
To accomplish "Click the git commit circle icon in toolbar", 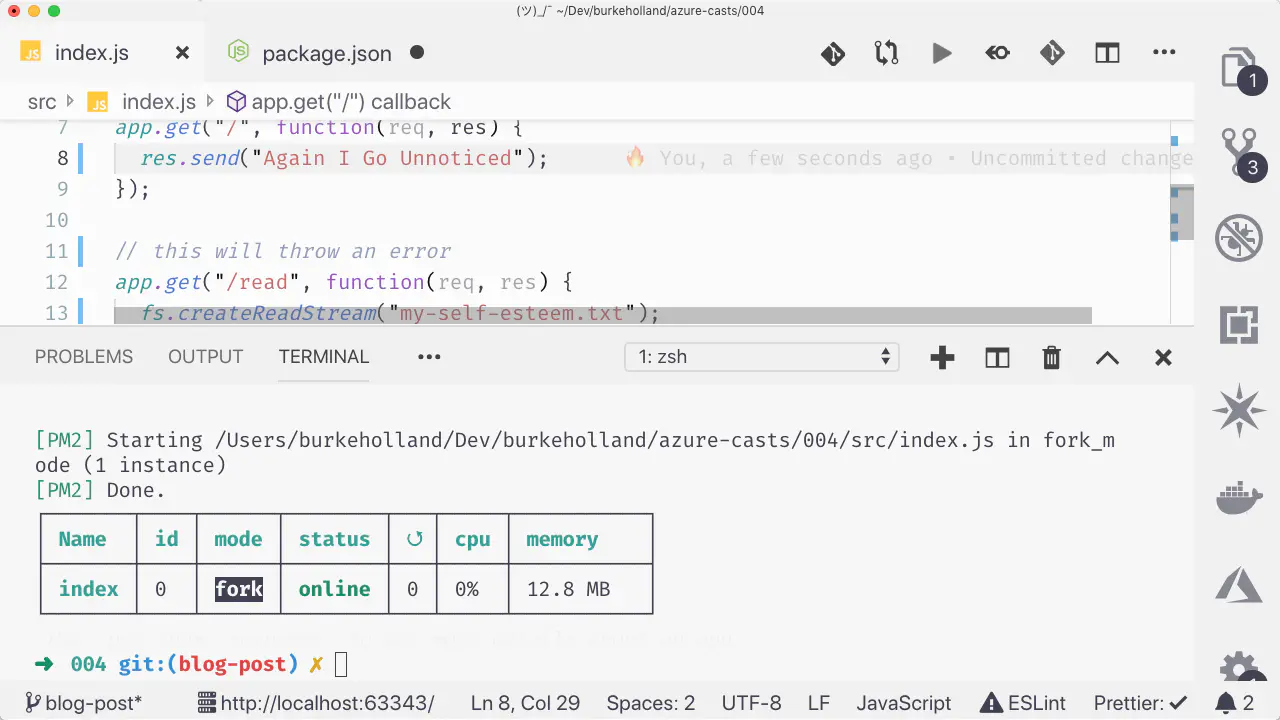I will click(x=997, y=53).
